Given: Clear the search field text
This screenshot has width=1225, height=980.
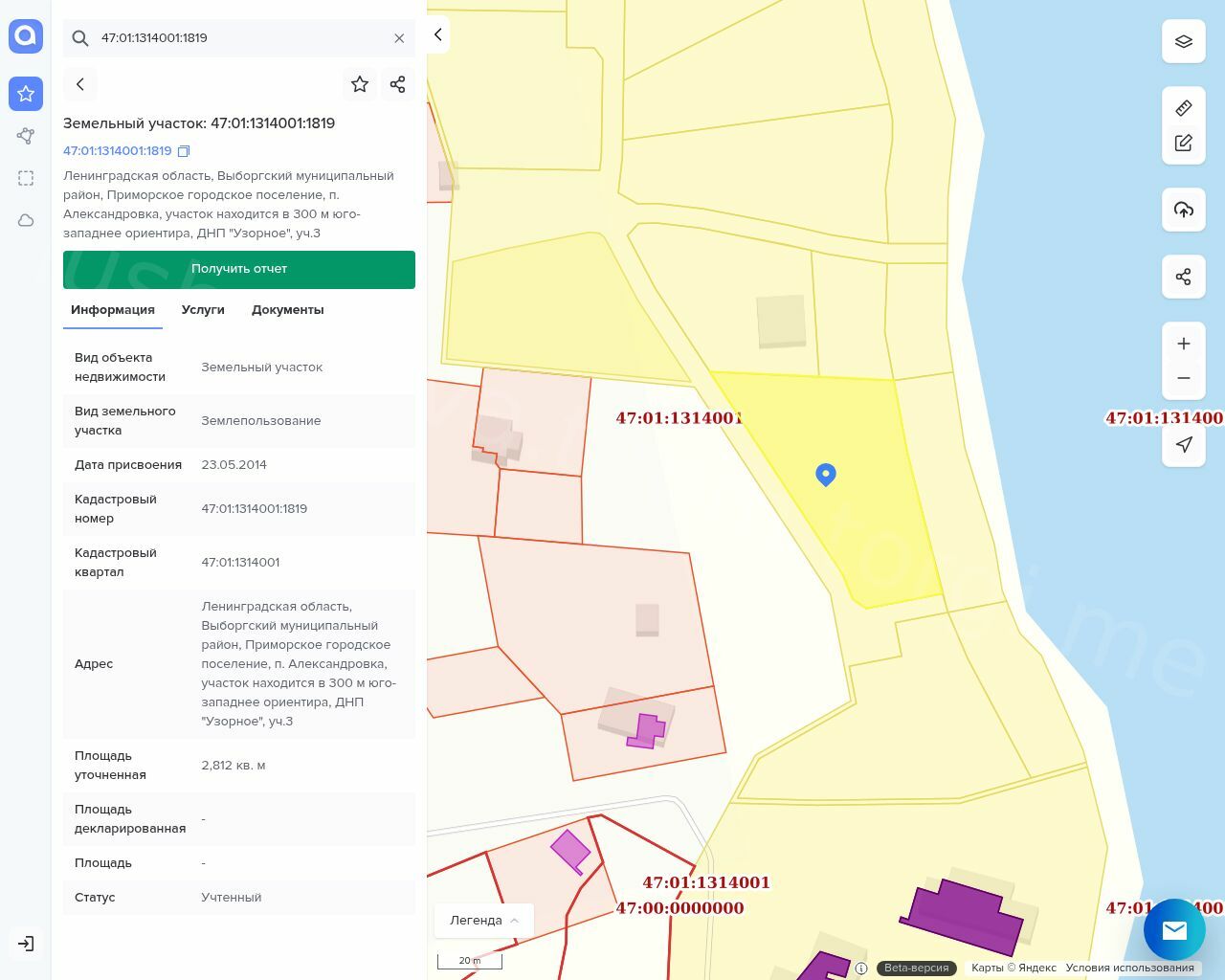Looking at the screenshot, I should point(399,38).
